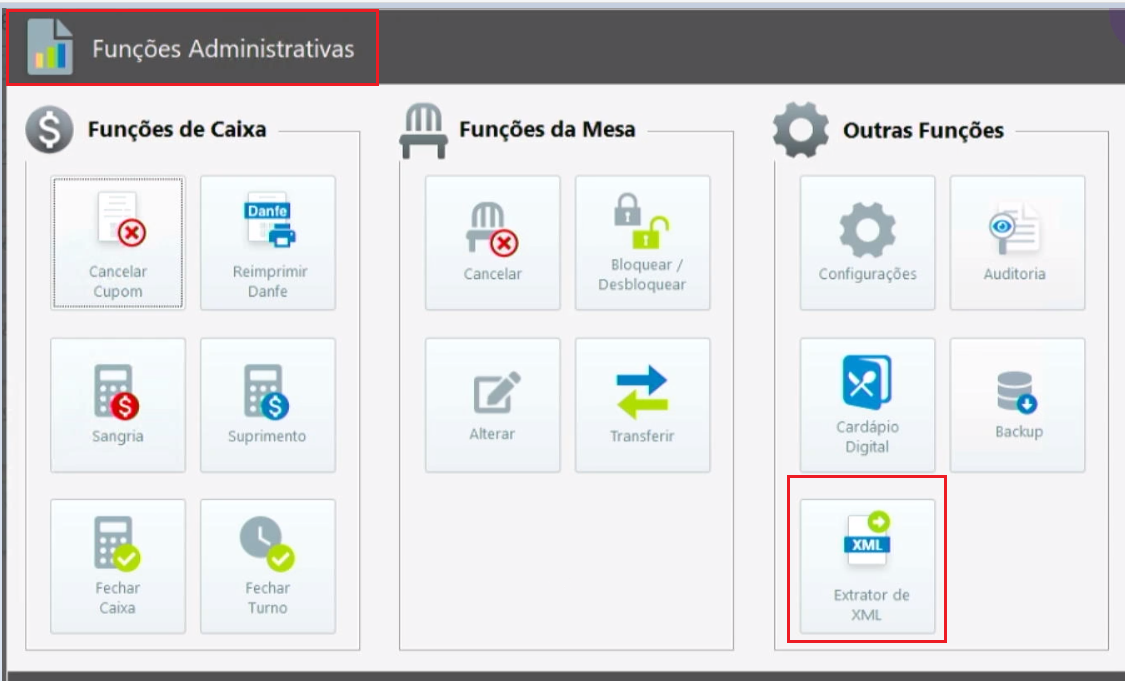Click the Funções Administrativas title text
1125x681 pixels.
pyautogui.click(x=223, y=49)
